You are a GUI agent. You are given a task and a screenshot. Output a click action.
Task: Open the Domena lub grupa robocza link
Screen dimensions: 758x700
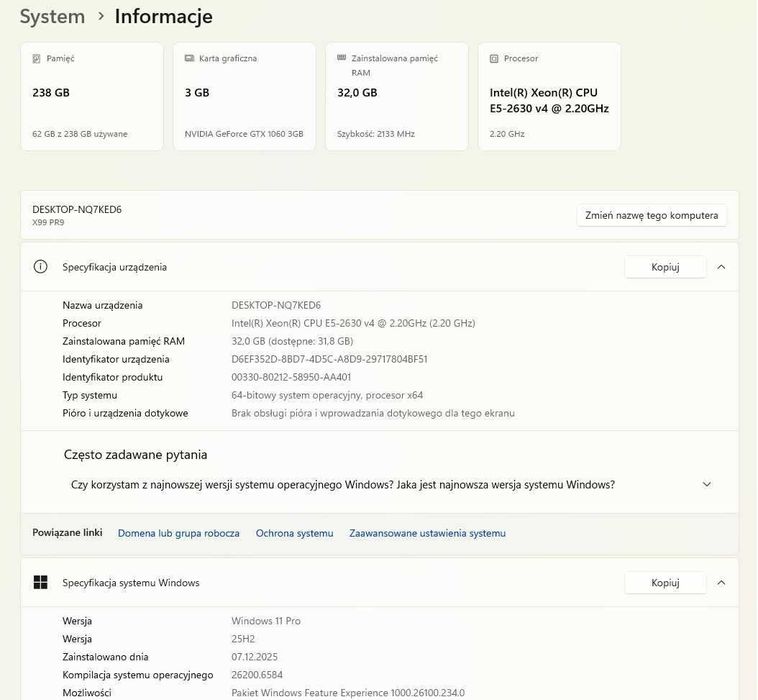click(x=179, y=533)
